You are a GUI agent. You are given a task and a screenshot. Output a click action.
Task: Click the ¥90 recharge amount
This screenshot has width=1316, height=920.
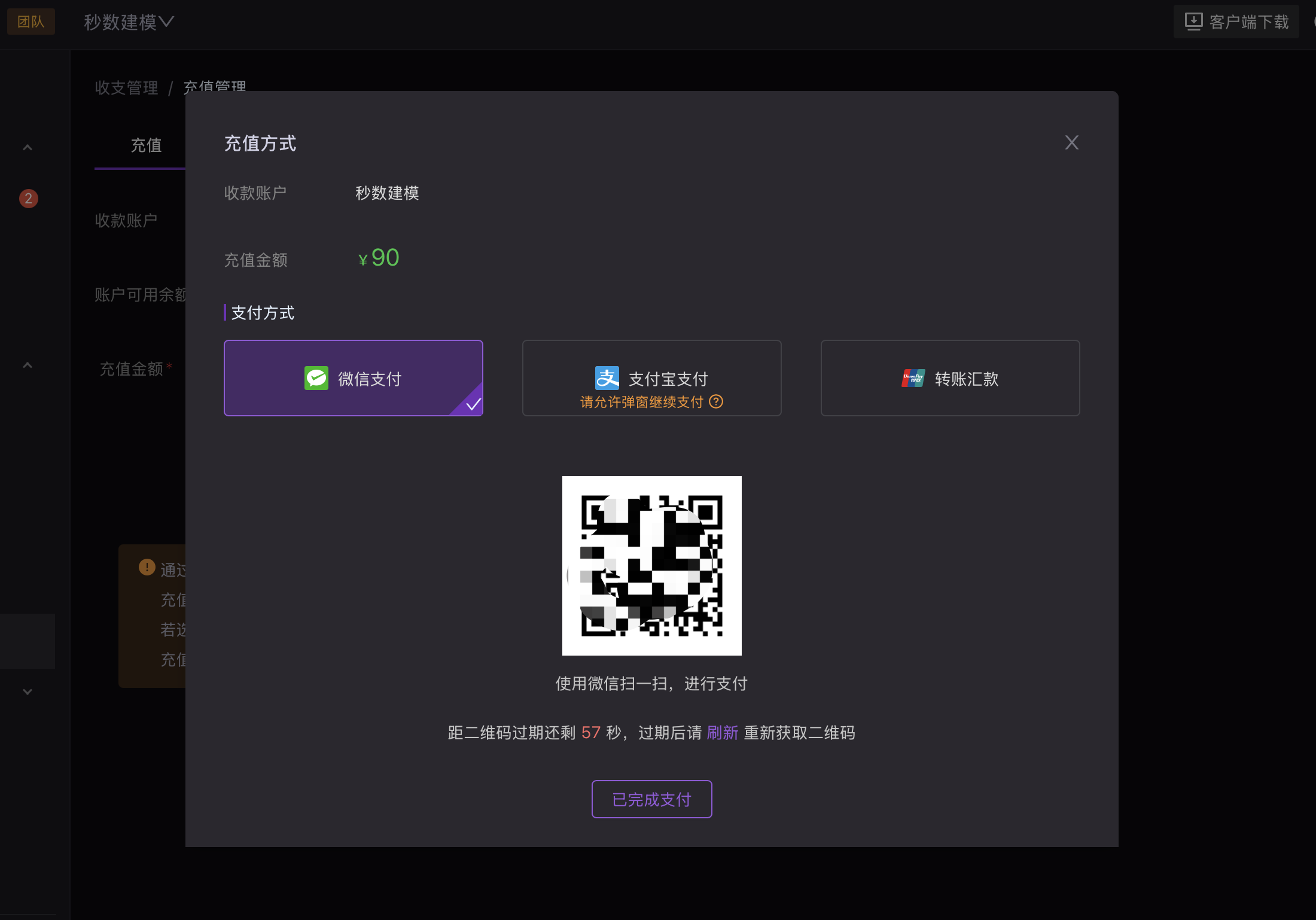(379, 258)
